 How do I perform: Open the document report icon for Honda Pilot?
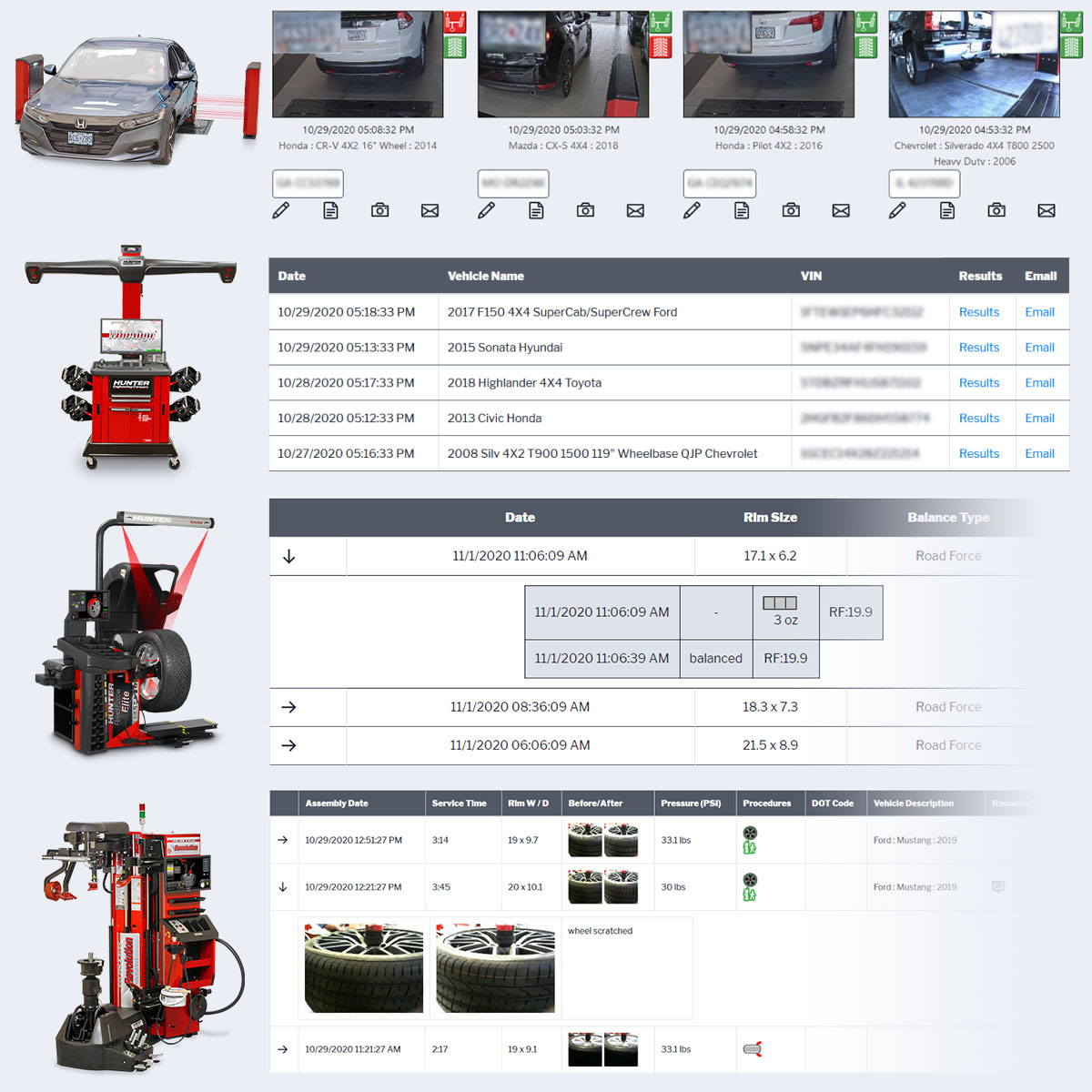click(742, 210)
